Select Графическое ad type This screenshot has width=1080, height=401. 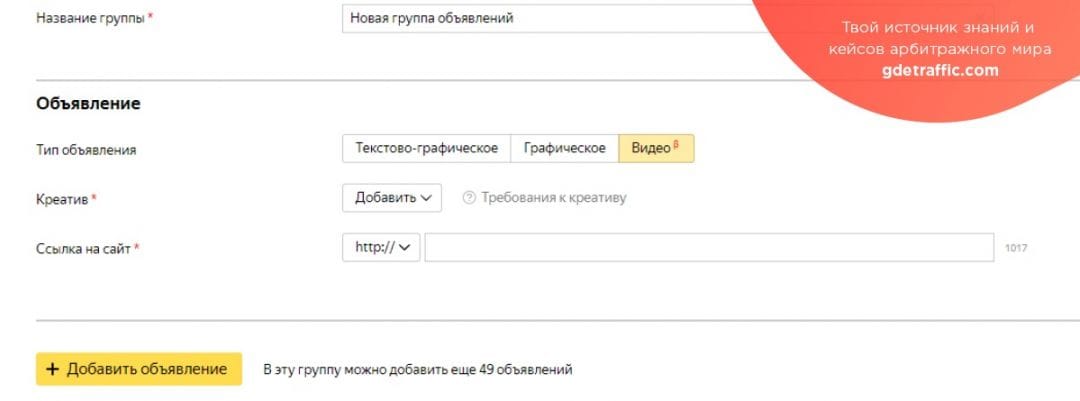(x=564, y=148)
